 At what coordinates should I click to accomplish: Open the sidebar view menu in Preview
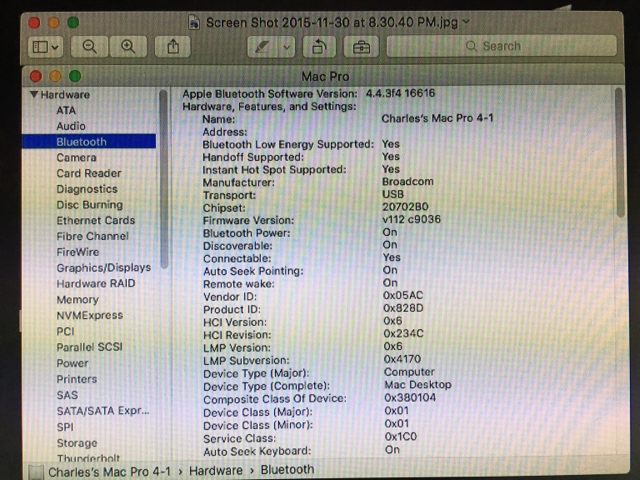point(45,47)
